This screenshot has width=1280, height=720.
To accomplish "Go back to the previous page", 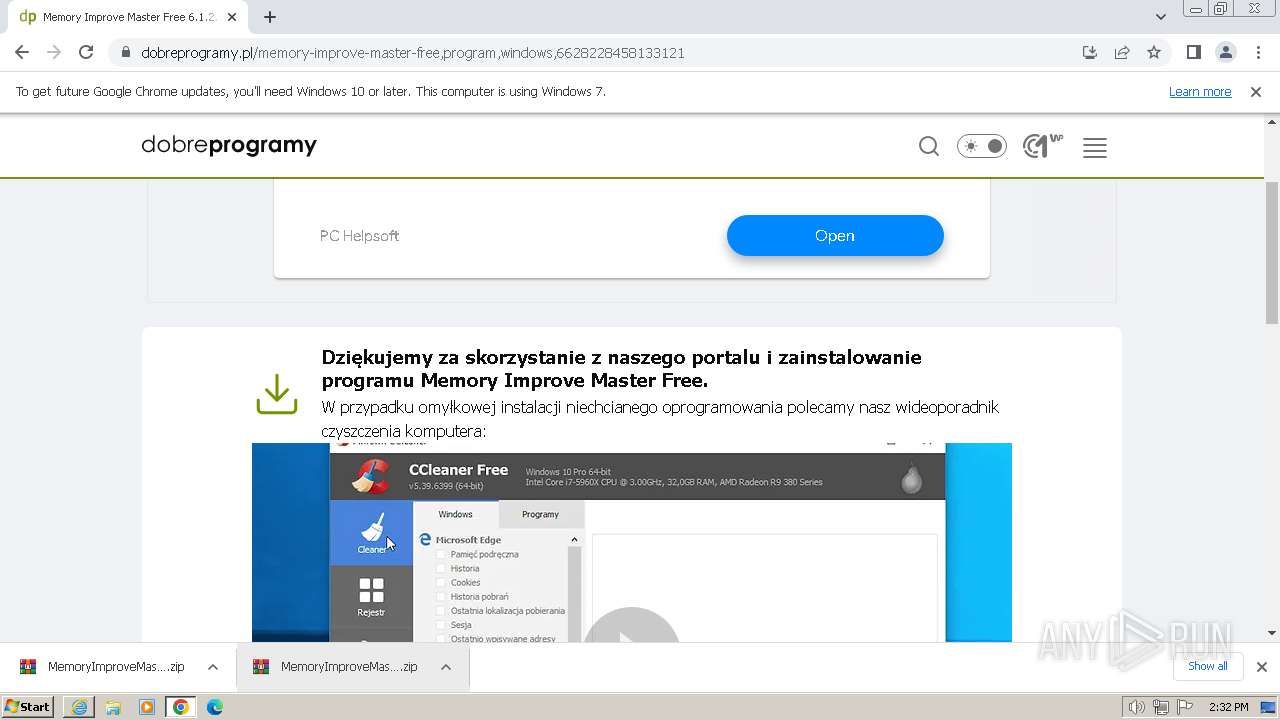I will [22, 53].
